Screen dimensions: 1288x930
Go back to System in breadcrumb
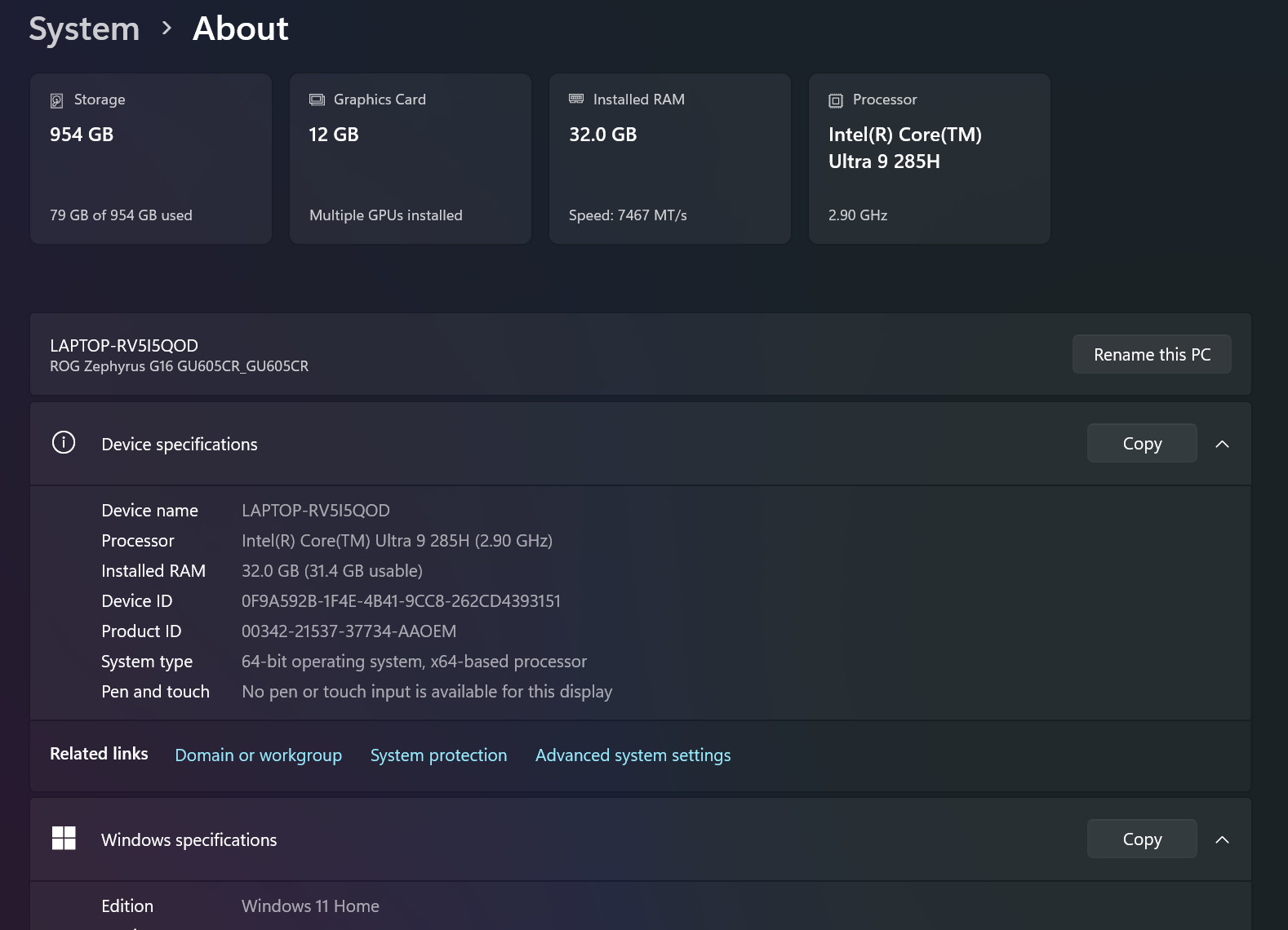point(84,29)
